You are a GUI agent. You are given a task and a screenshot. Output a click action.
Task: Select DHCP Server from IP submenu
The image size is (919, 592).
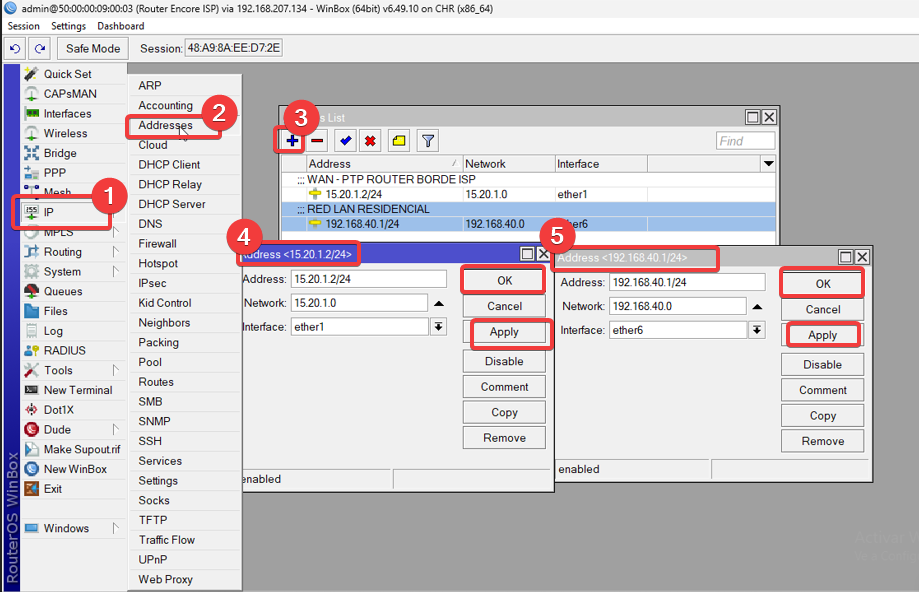[x=172, y=204]
